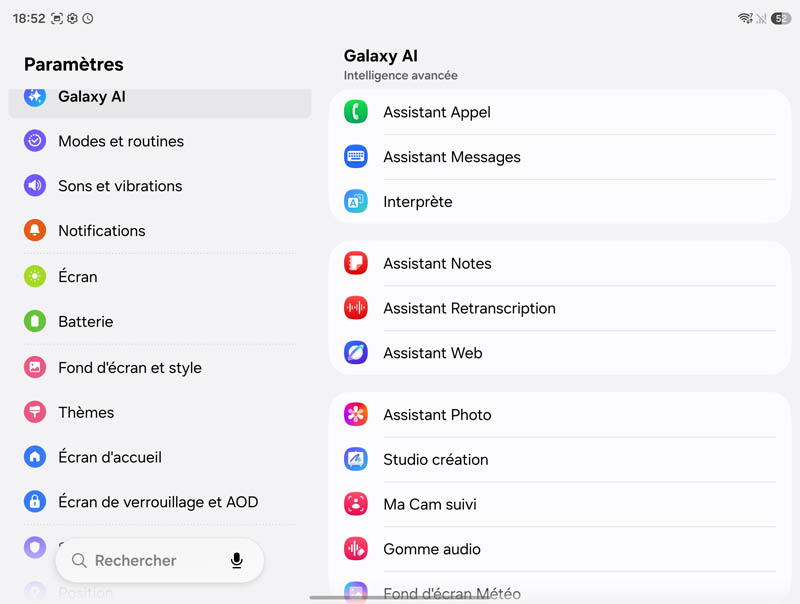This screenshot has height=604, width=800.
Task: Open Écran d'accueil settings
Action: point(160,457)
